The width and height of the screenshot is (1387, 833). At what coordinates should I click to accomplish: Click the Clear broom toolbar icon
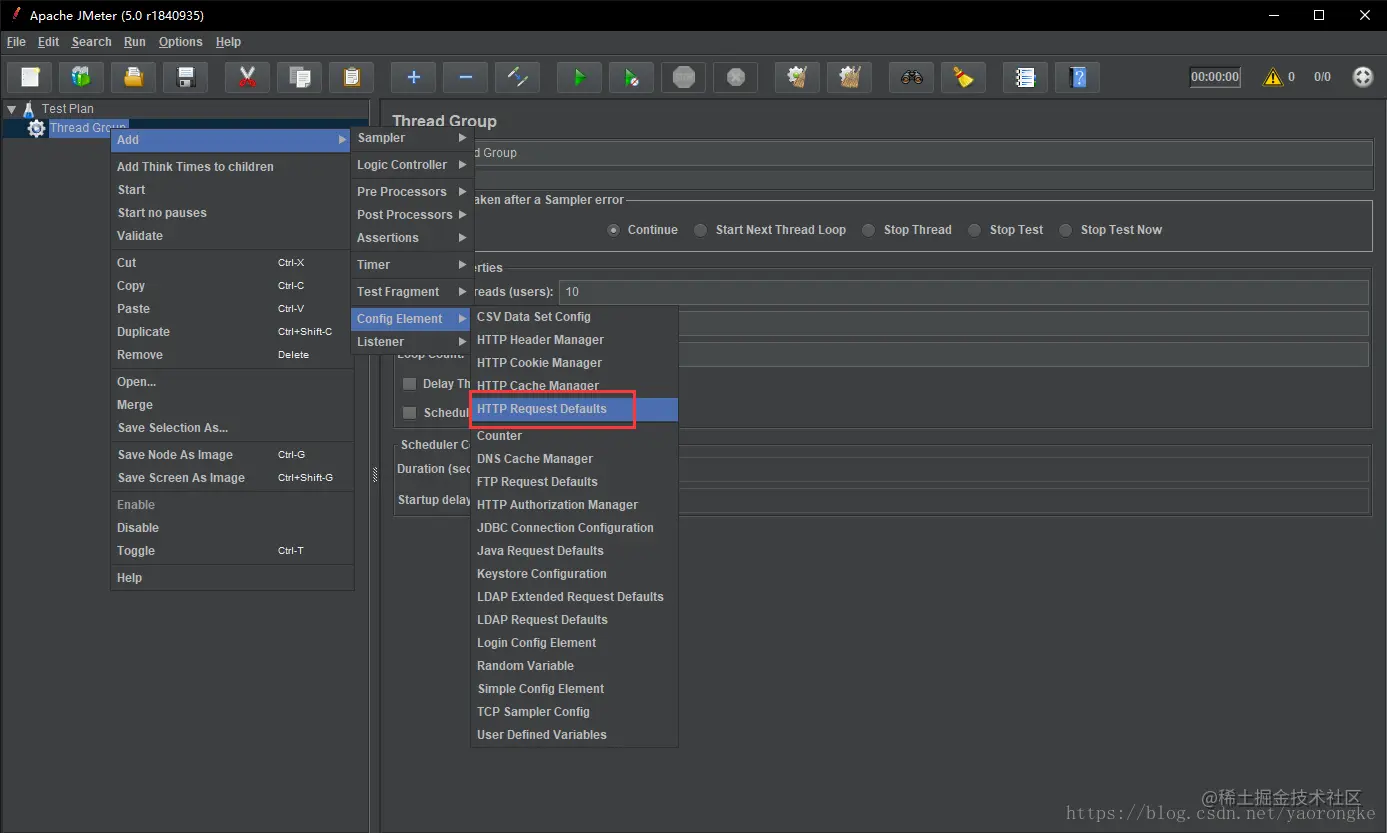point(797,77)
